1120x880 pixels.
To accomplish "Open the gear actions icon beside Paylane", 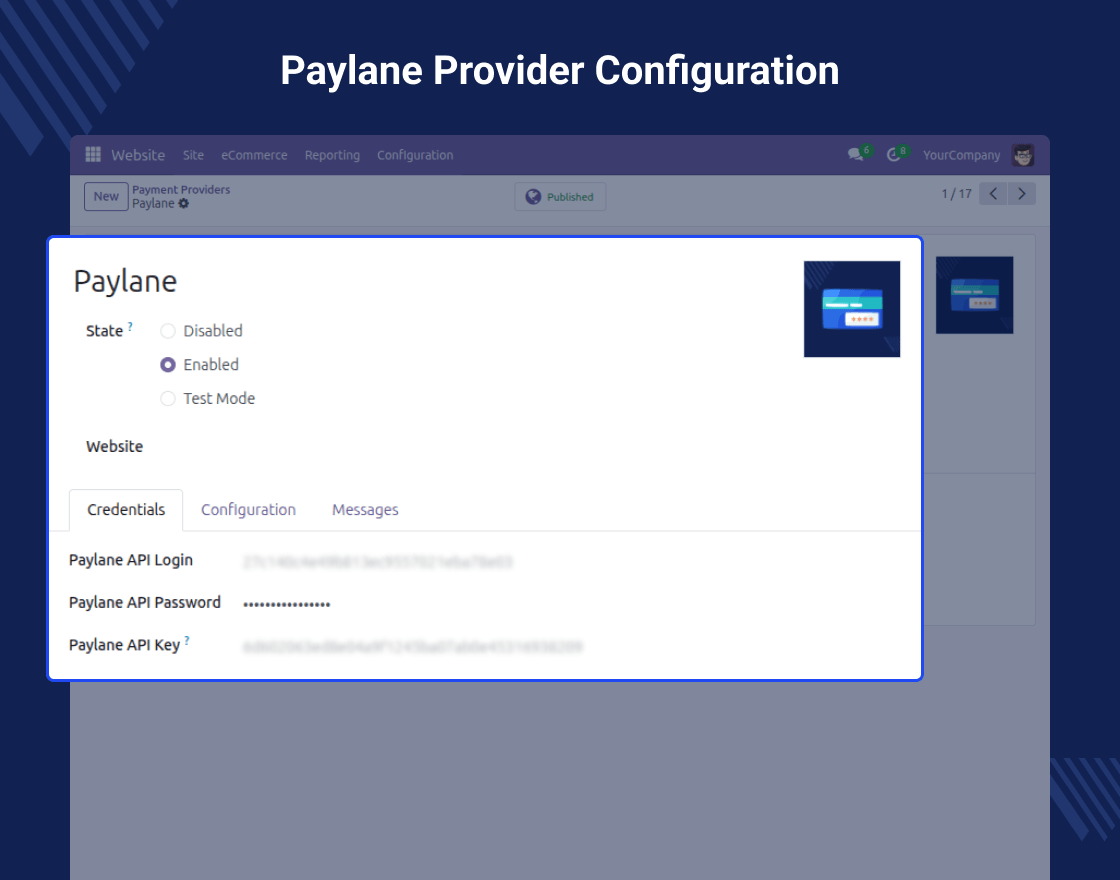I will (184, 204).
